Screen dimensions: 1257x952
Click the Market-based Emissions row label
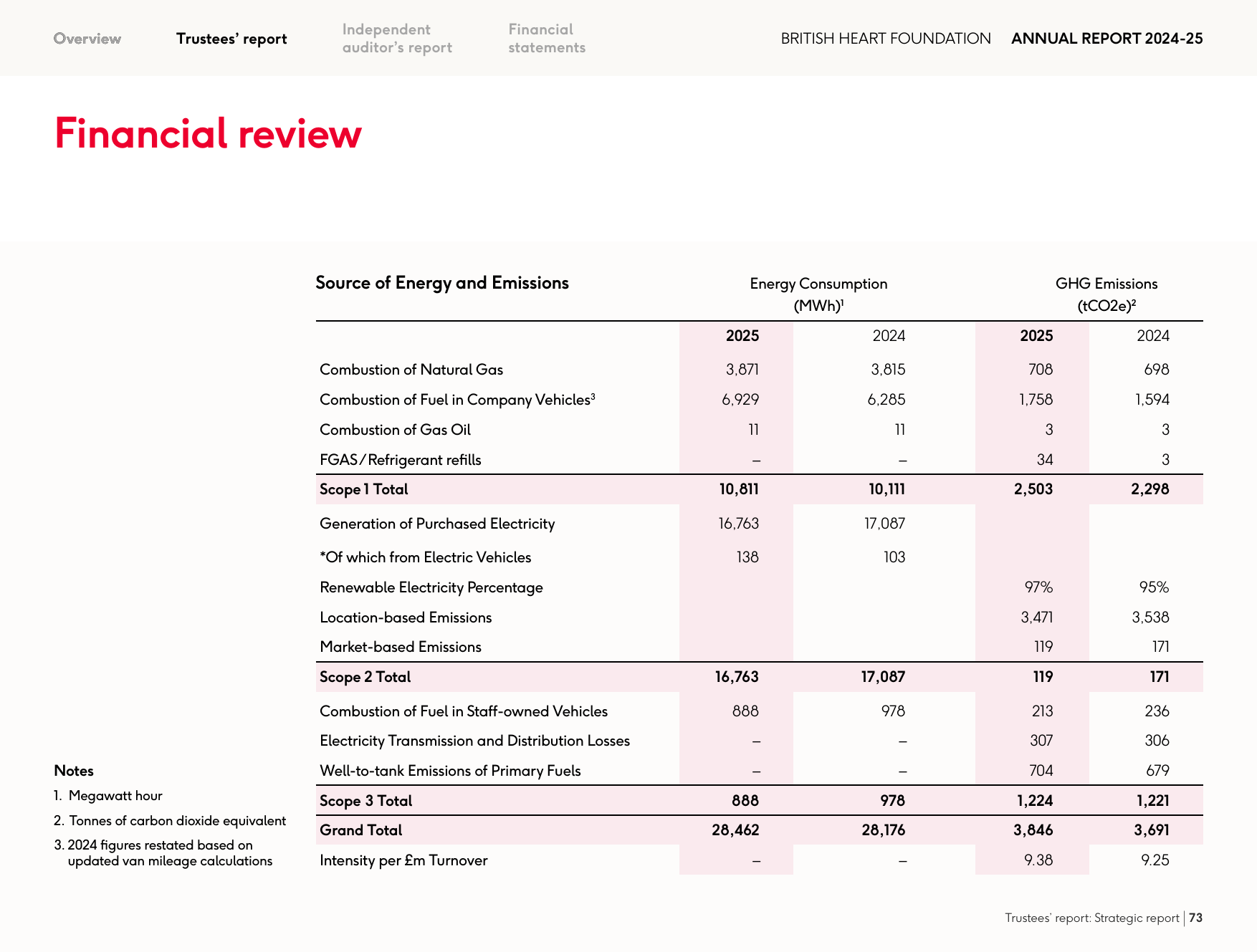pos(401,647)
